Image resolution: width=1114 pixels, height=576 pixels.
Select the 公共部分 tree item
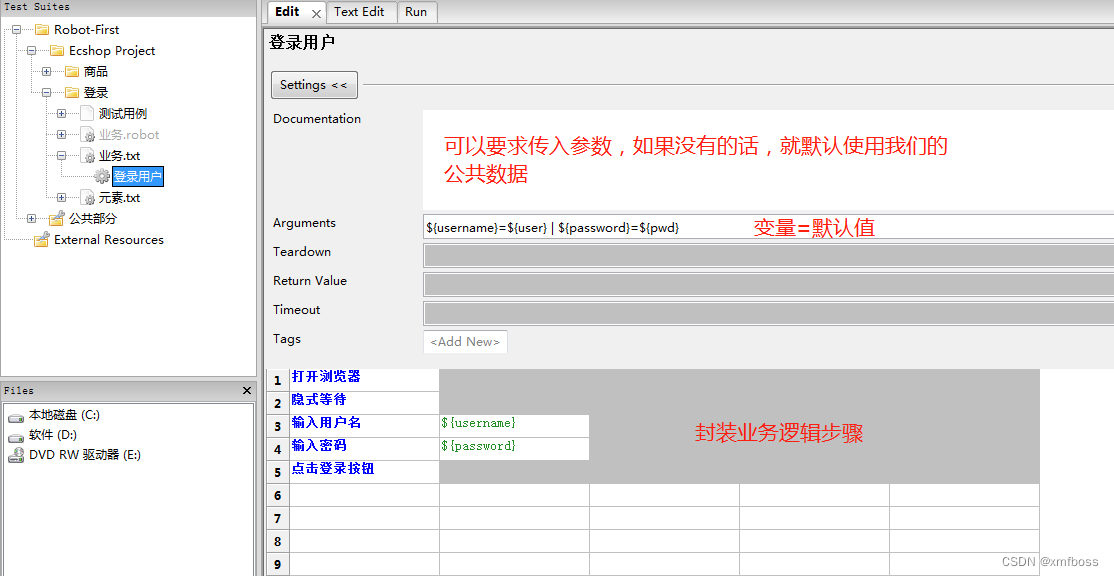tap(92, 219)
